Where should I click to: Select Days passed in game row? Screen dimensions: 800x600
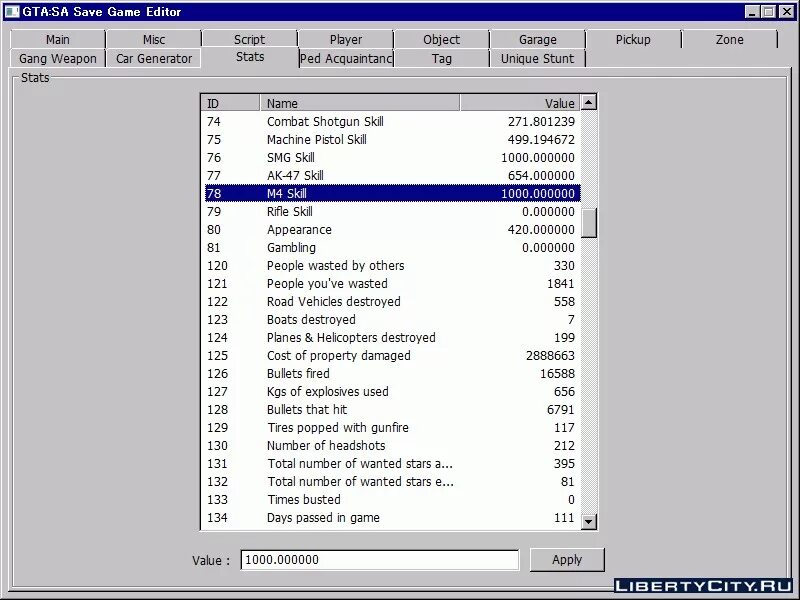(392, 518)
